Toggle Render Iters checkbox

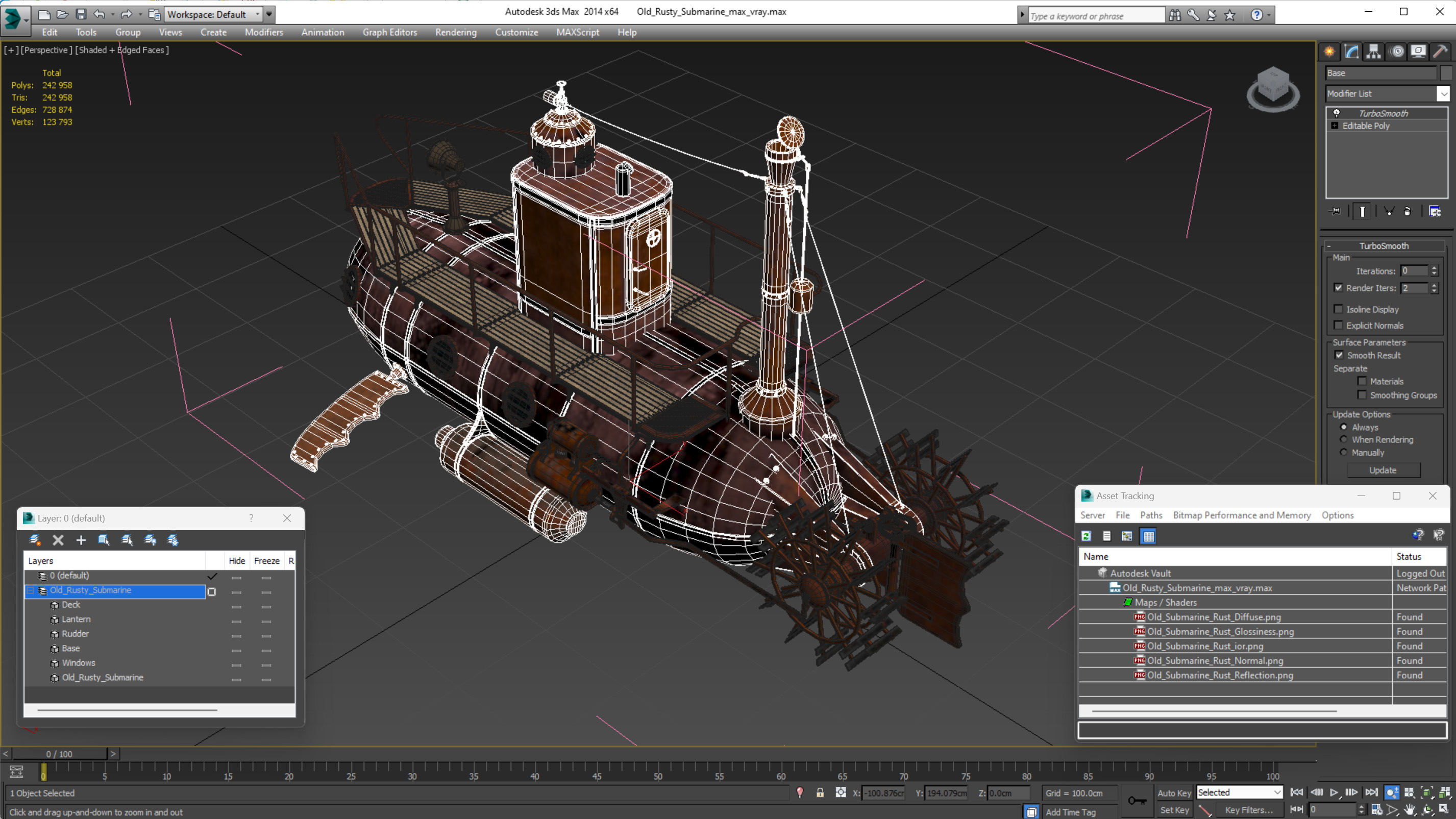(x=1338, y=288)
